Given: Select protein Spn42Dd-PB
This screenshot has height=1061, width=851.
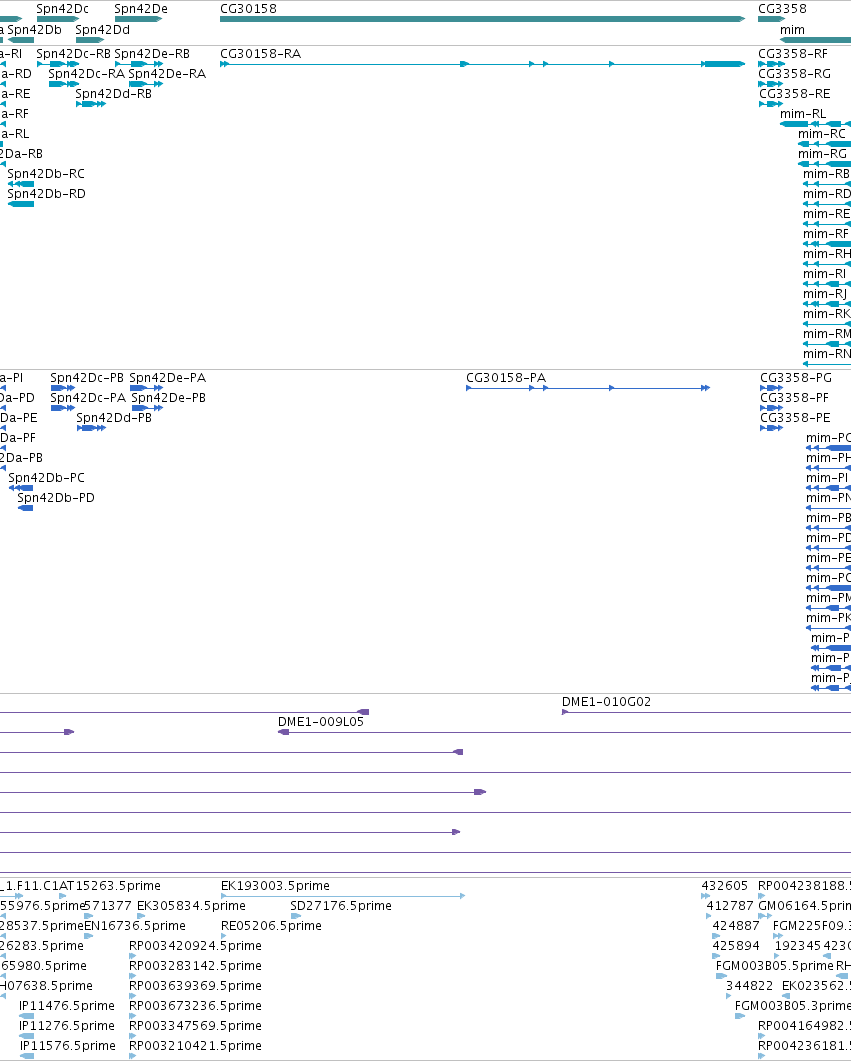Looking at the screenshot, I should (114, 417).
